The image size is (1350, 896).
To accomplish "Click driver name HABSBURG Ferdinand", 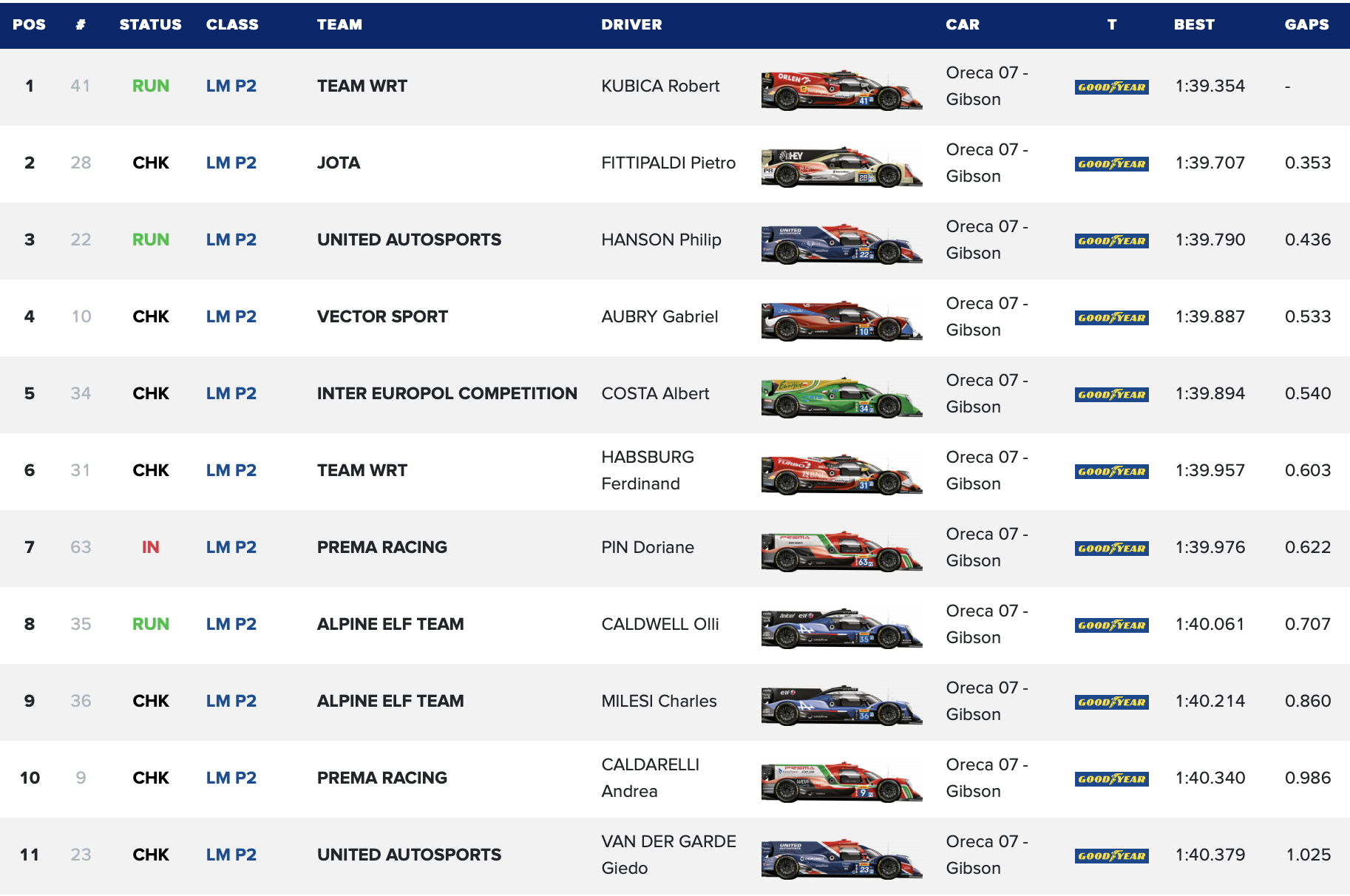I will pyautogui.click(x=648, y=470).
